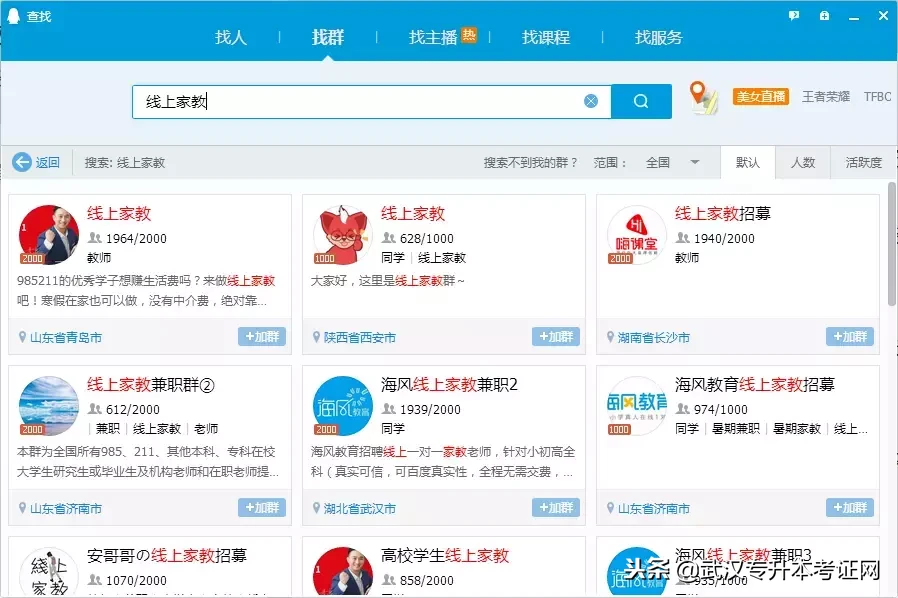The height and width of the screenshot is (598, 898).
Task: Click the search magnifier button
Action: coord(641,101)
